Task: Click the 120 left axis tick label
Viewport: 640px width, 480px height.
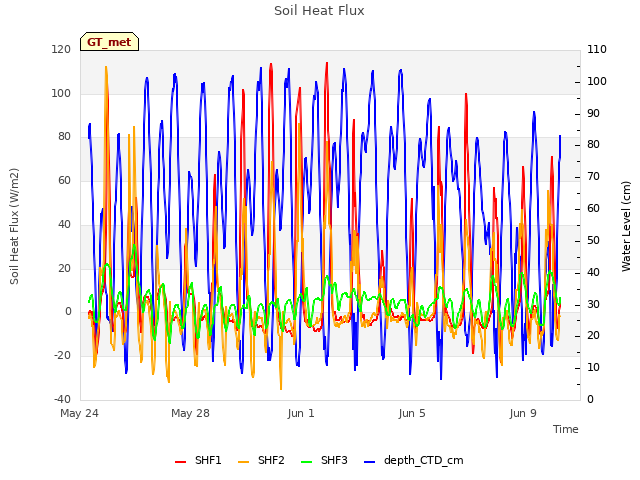Action: [61, 49]
